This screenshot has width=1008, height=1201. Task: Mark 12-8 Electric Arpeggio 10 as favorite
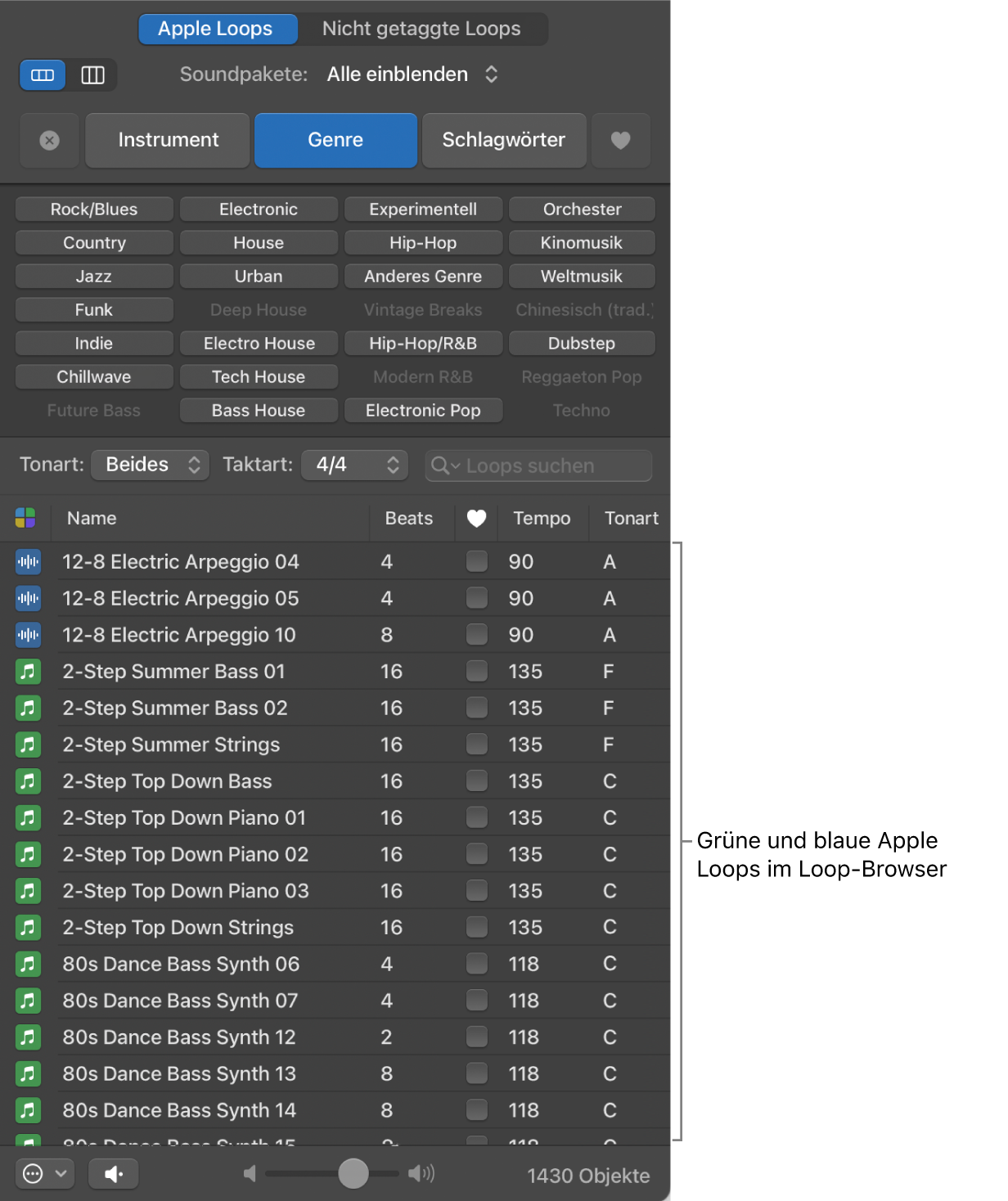pos(477,634)
